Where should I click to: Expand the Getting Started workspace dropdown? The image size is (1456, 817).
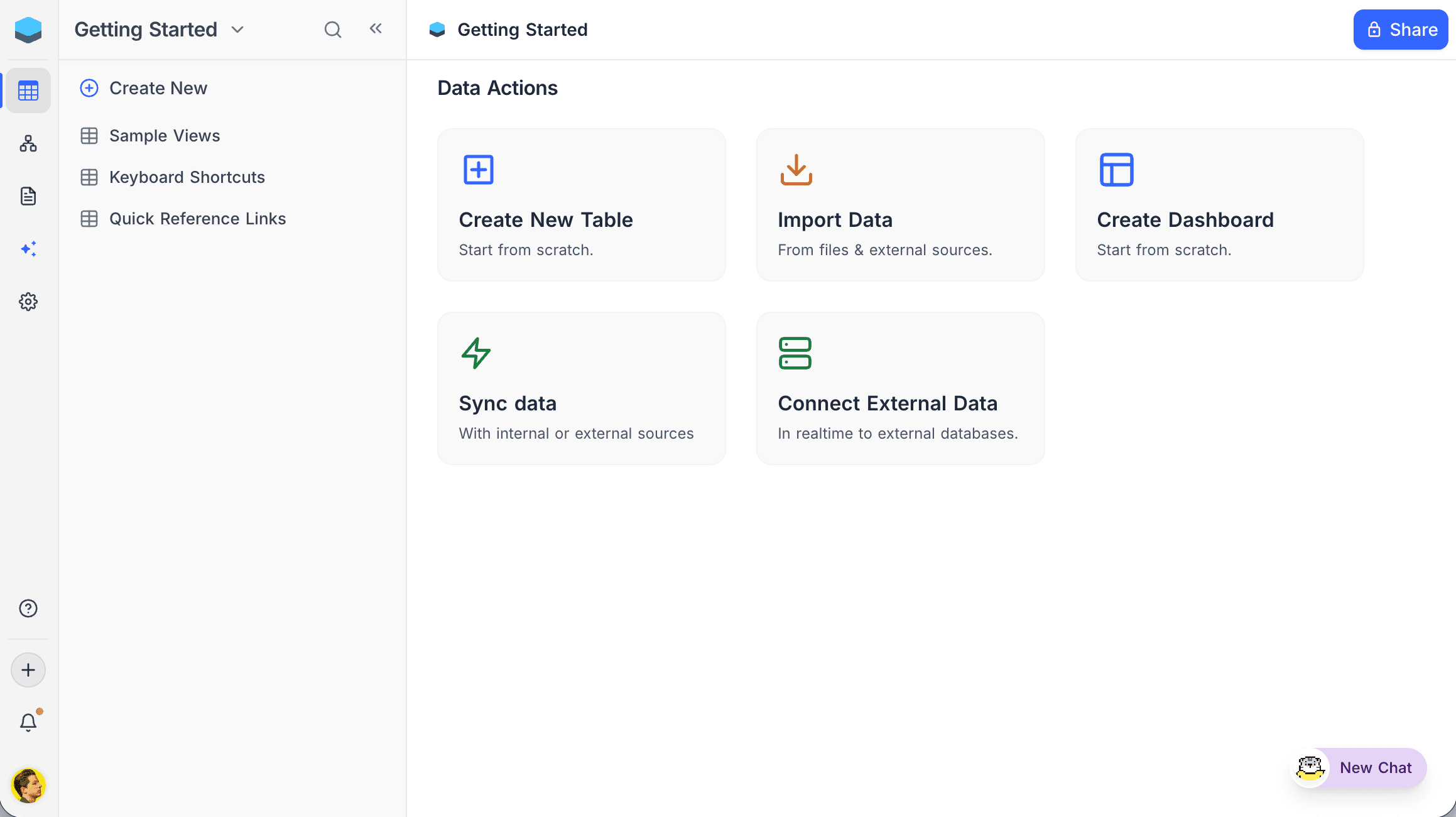[237, 30]
